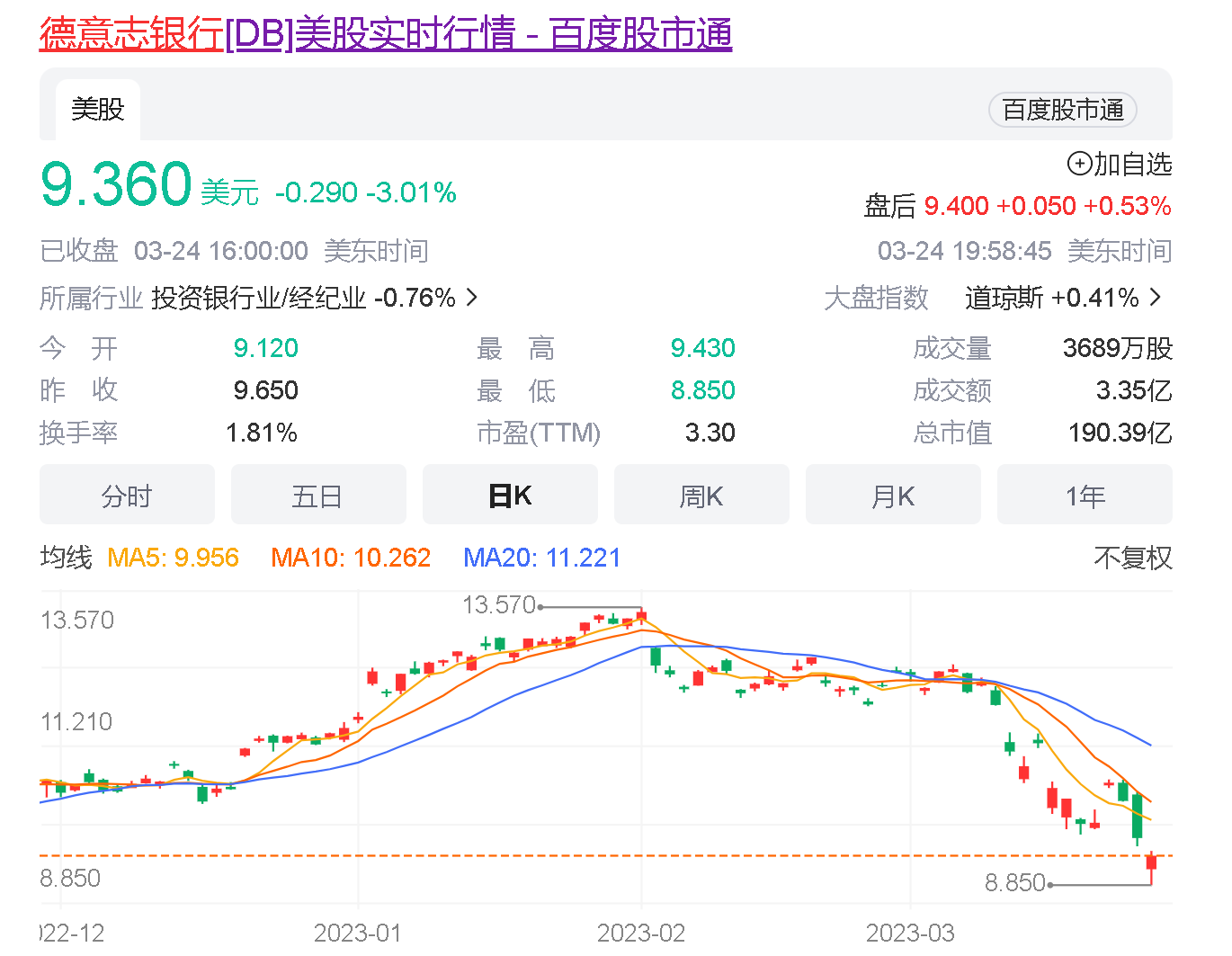The image size is (1232, 956).
Task: Click the MA5: 9.956 indicator label
Action: (x=173, y=558)
